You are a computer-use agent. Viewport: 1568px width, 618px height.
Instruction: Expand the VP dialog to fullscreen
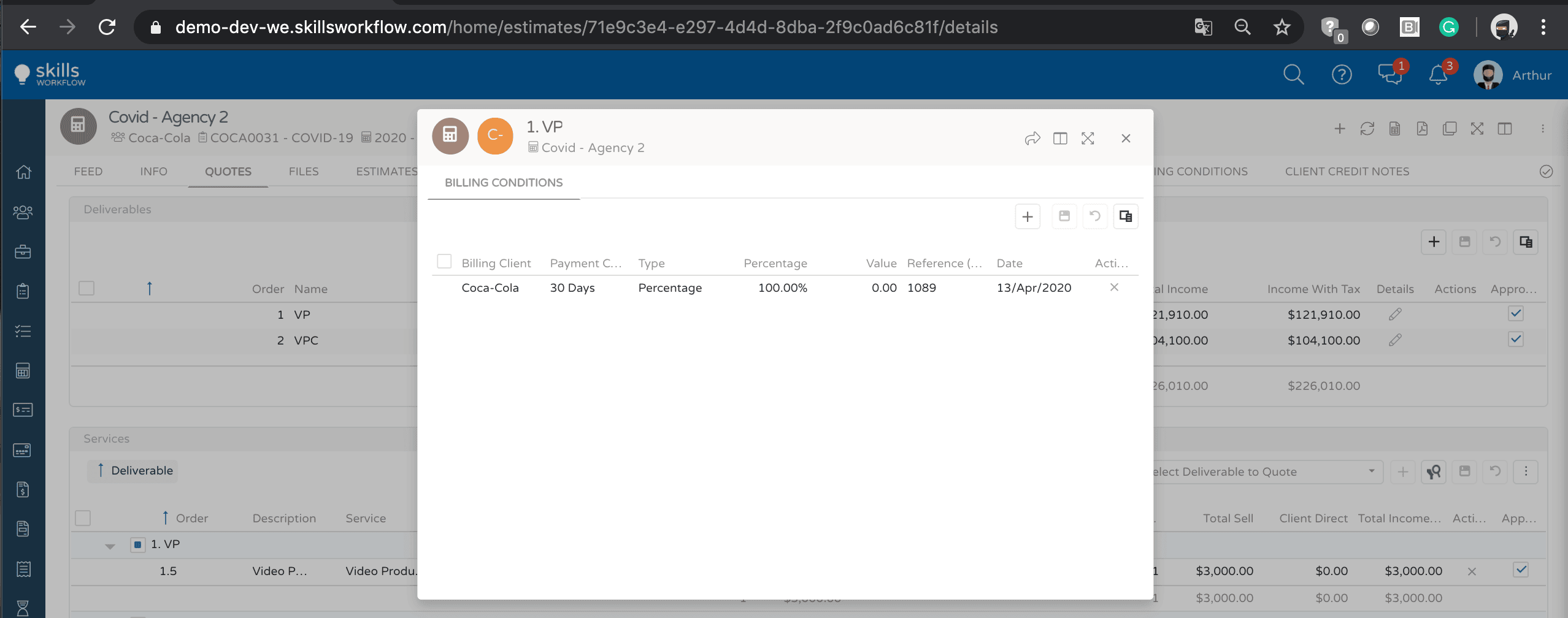tap(1088, 139)
